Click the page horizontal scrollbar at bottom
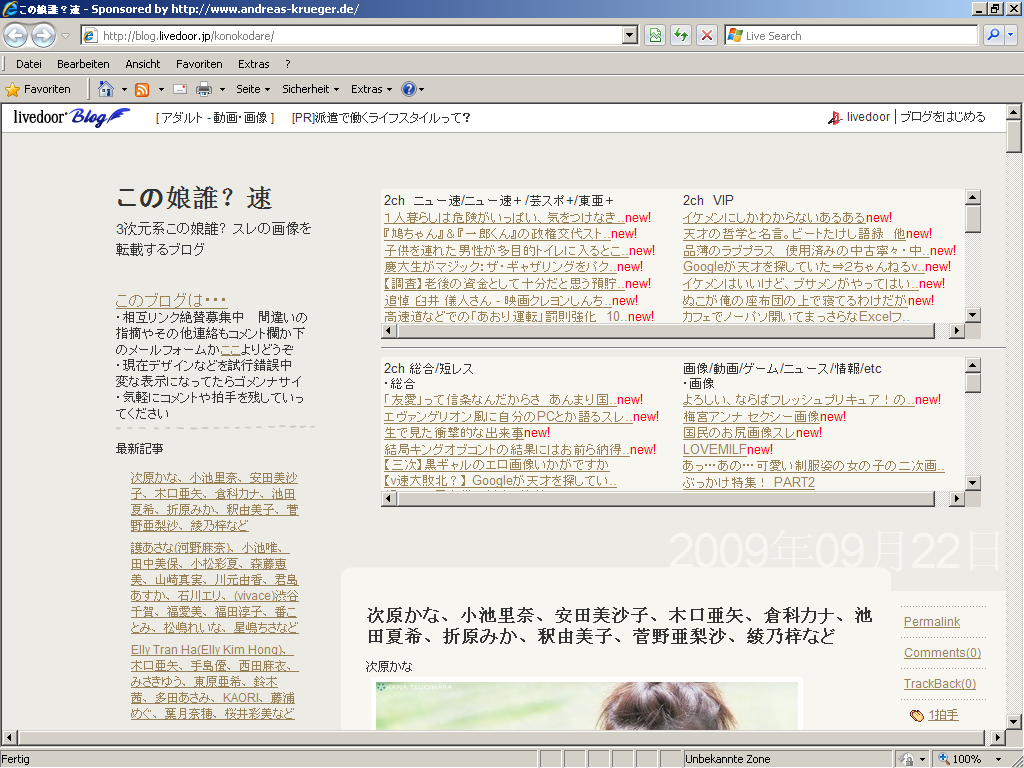This screenshot has height=768, width=1024. tap(501, 737)
